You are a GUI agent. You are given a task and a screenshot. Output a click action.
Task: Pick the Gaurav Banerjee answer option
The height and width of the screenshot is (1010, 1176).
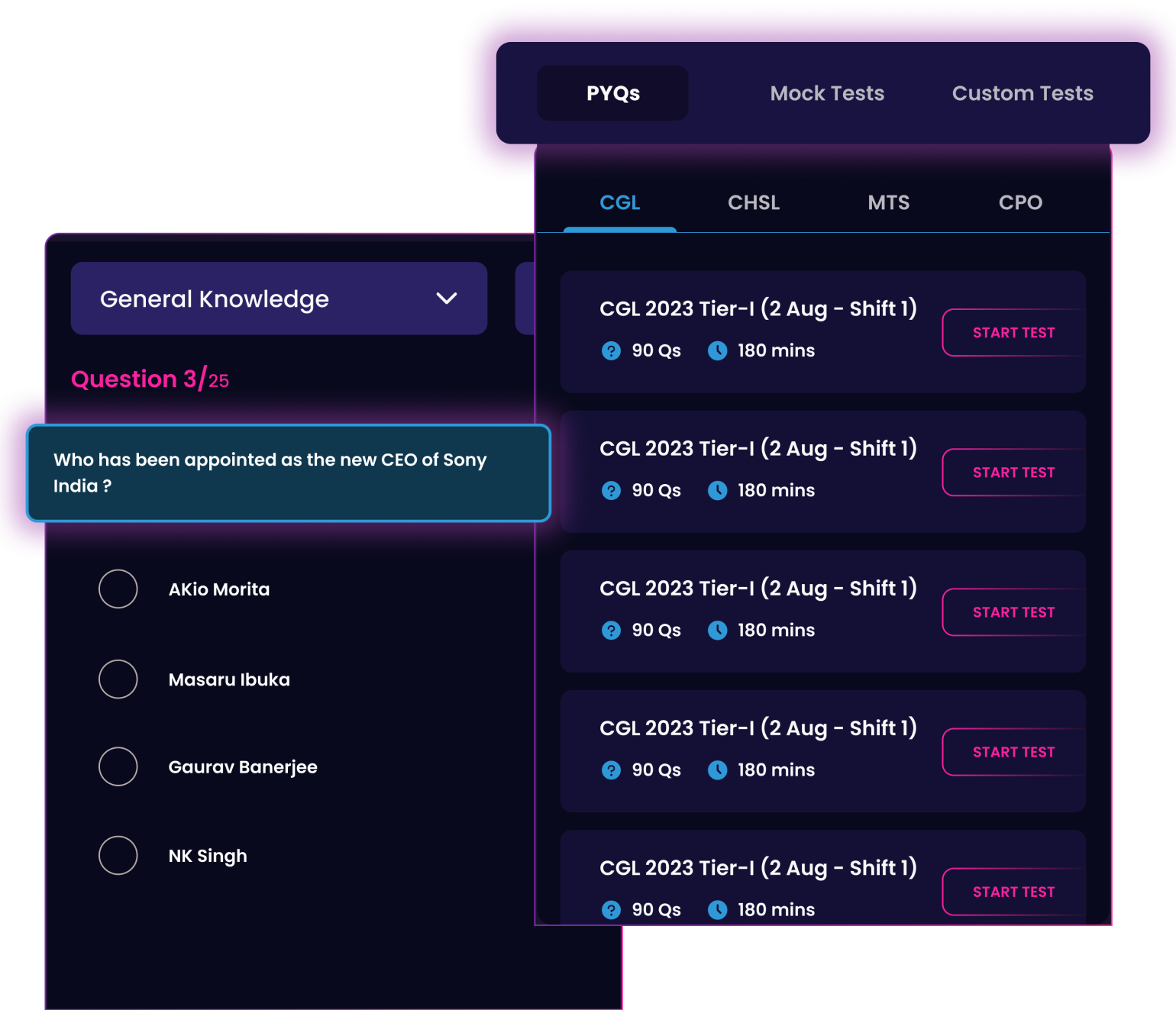point(118,766)
